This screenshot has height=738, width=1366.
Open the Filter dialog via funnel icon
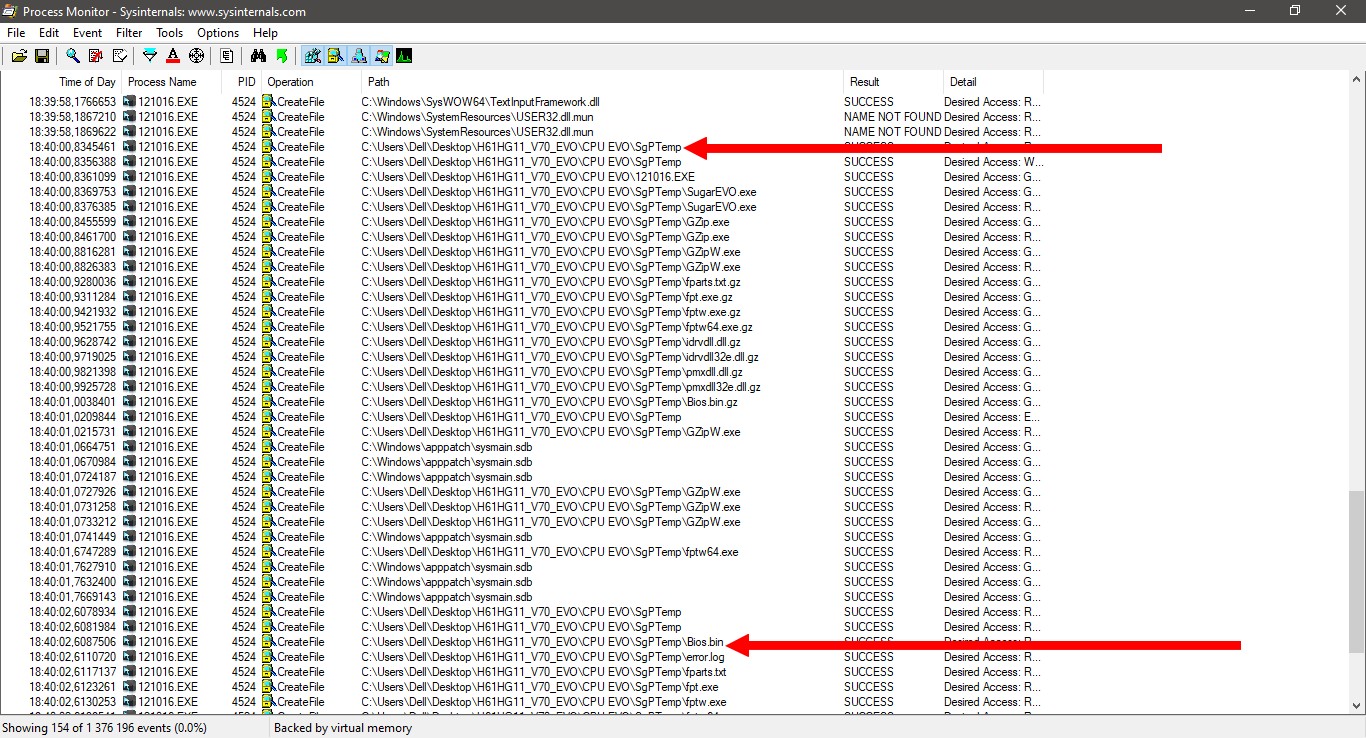click(x=150, y=56)
